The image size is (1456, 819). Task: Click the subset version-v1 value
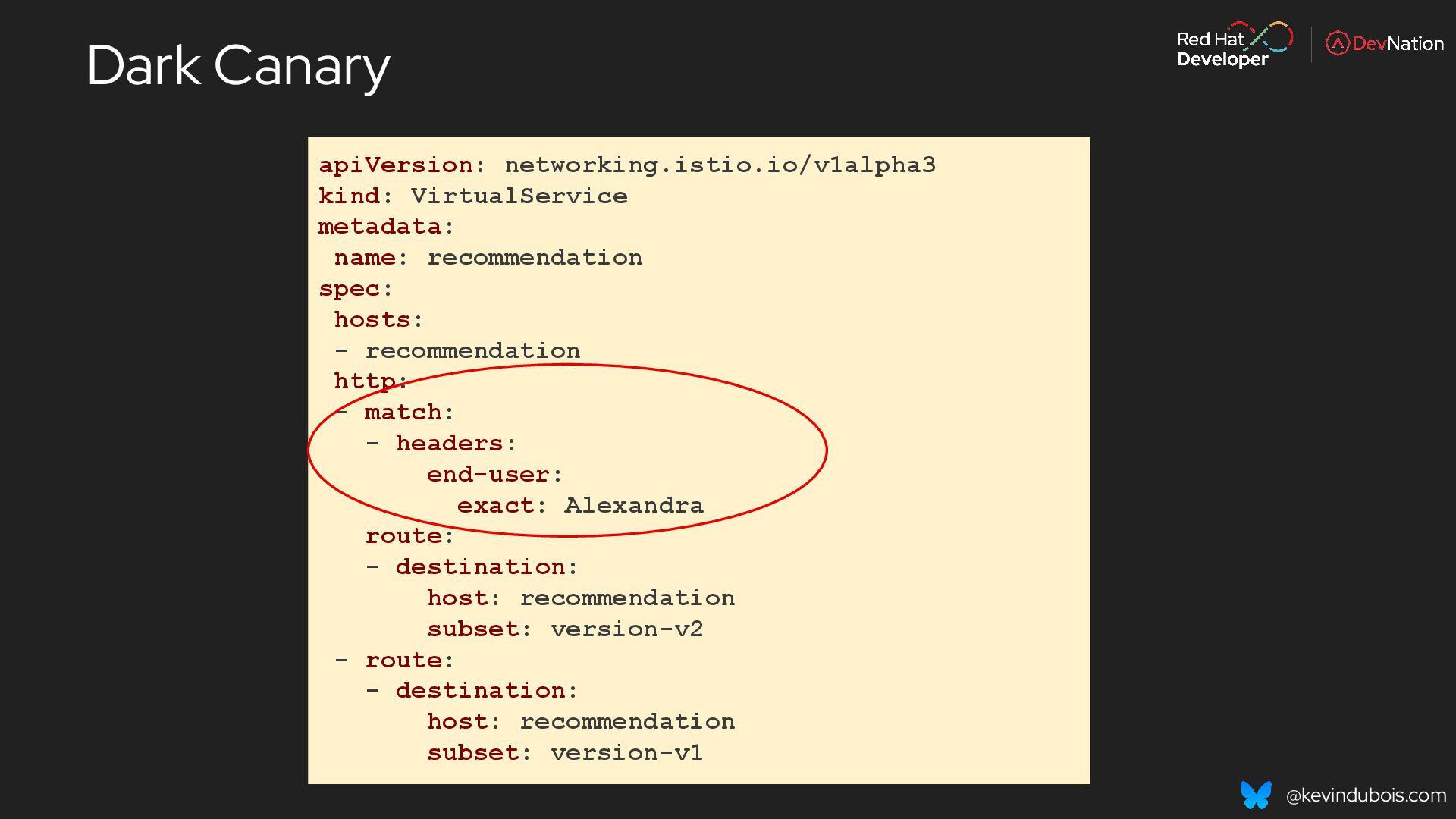(x=626, y=753)
